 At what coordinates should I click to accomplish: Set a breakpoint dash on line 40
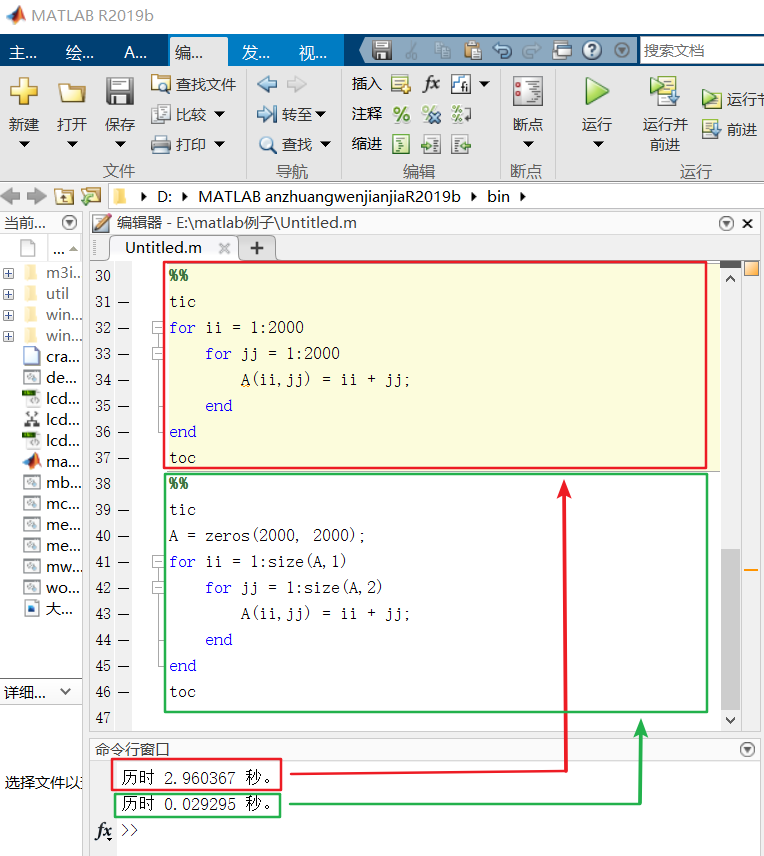pos(124,536)
